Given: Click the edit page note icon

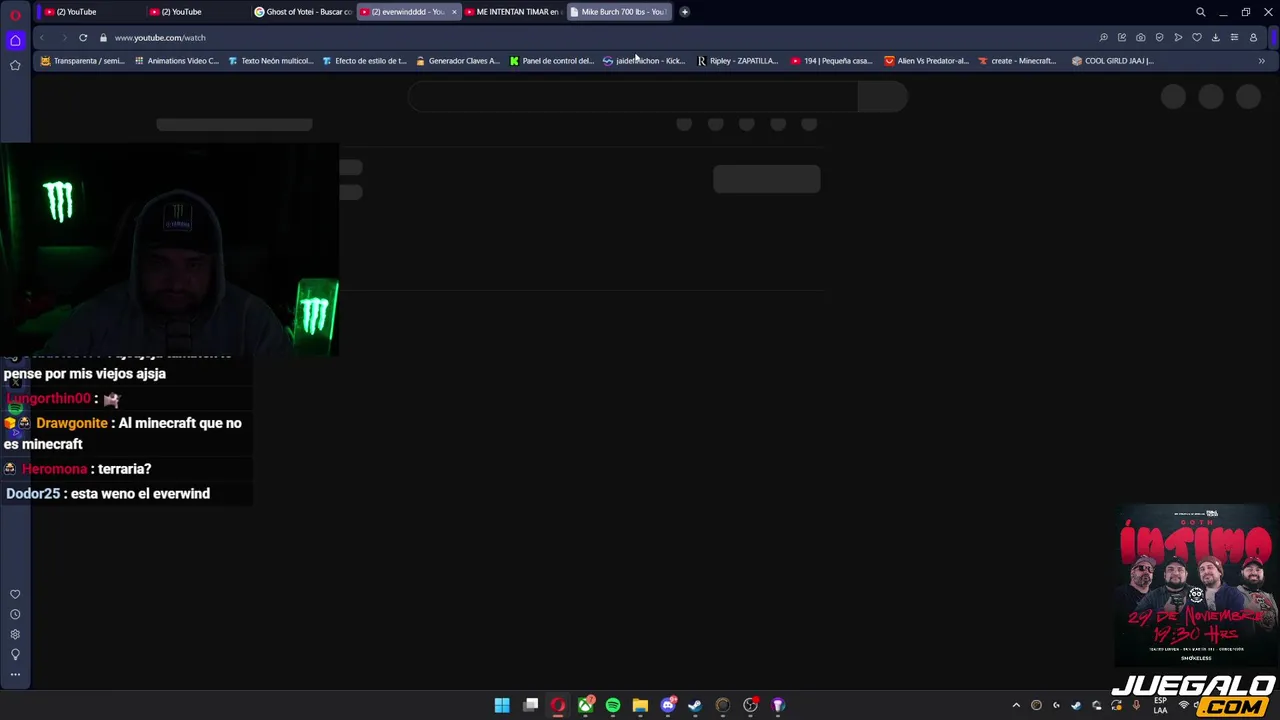Looking at the screenshot, I should point(1122,38).
